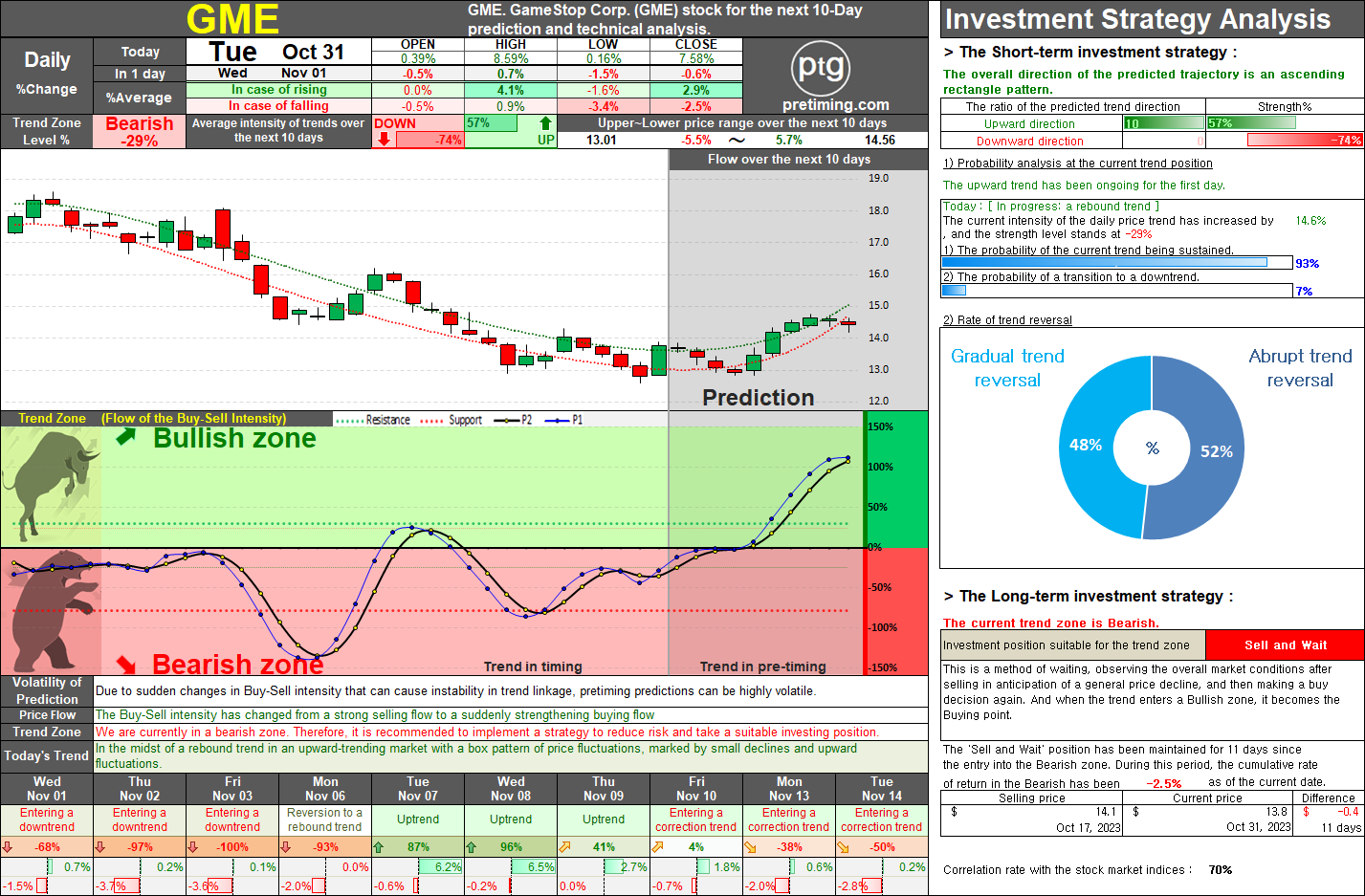The image size is (1365, 896).
Task: Click the green up arrow beside 87%
Action: click(379, 847)
